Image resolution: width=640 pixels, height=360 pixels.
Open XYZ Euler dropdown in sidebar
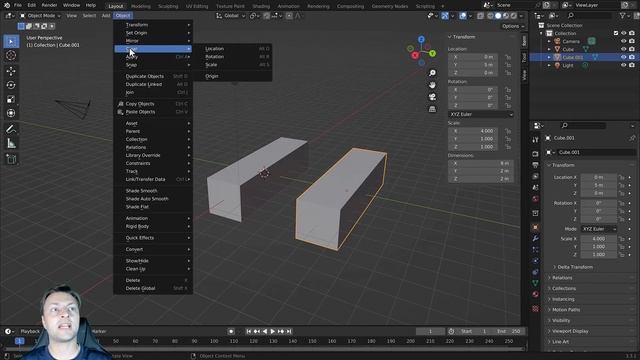(x=481, y=114)
